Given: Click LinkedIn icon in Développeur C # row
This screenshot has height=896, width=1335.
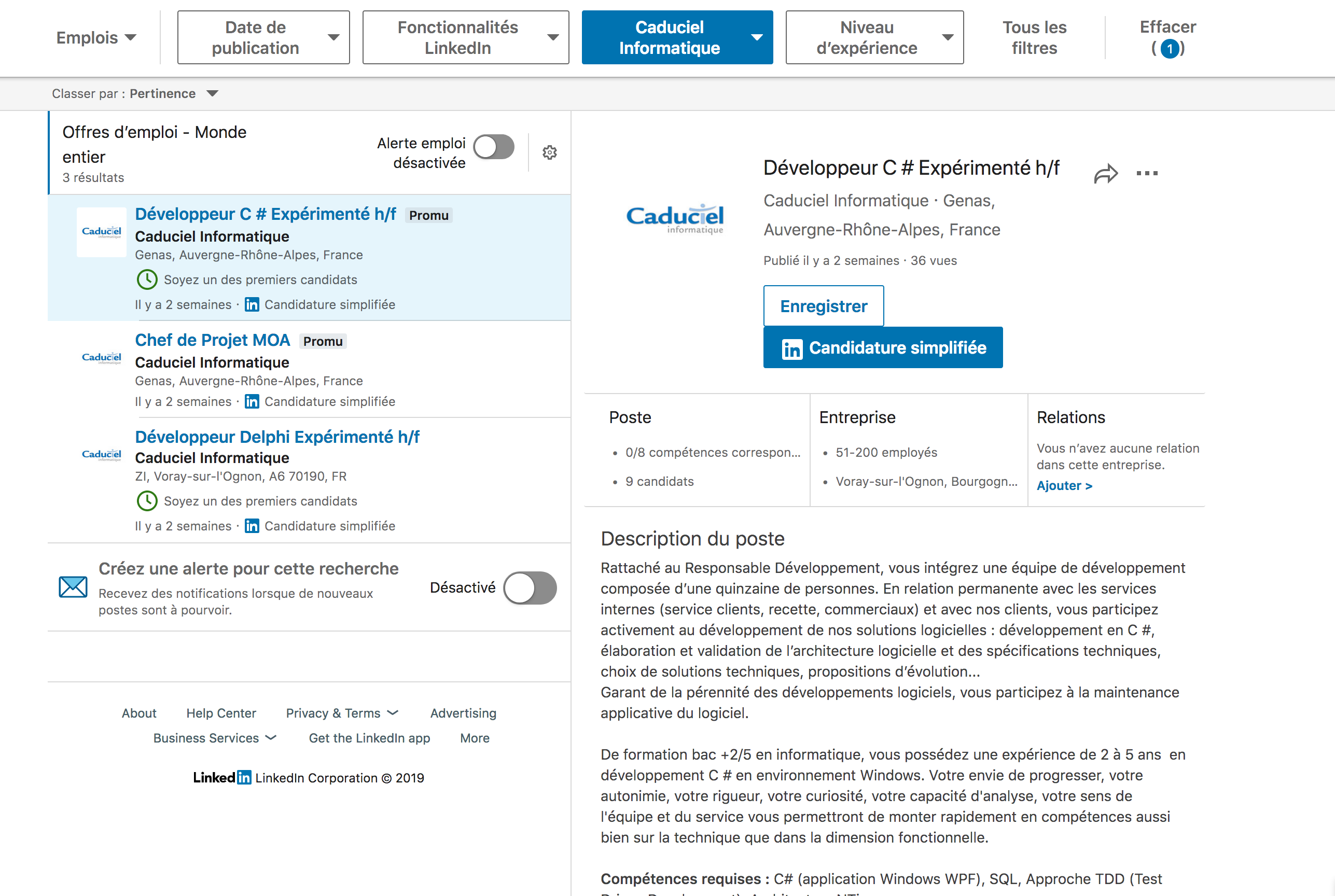Looking at the screenshot, I should [x=252, y=304].
